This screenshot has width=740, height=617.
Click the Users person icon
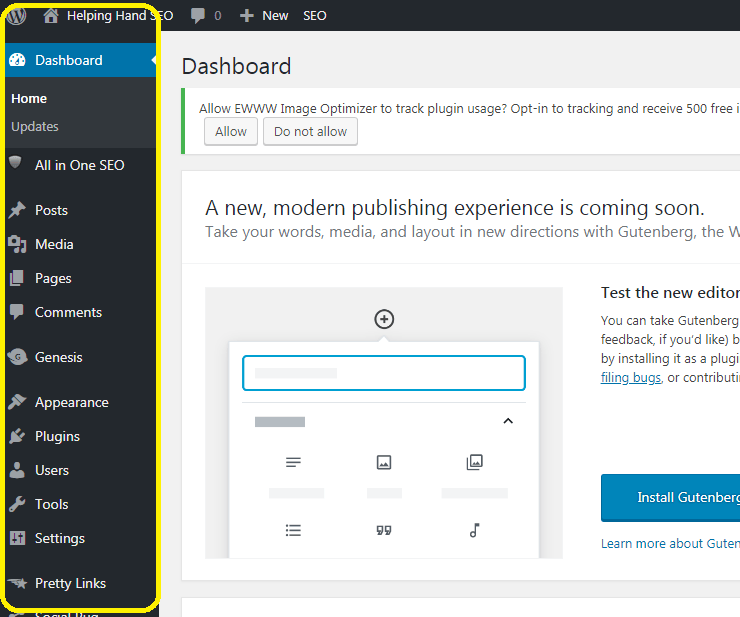pos(17,470)
